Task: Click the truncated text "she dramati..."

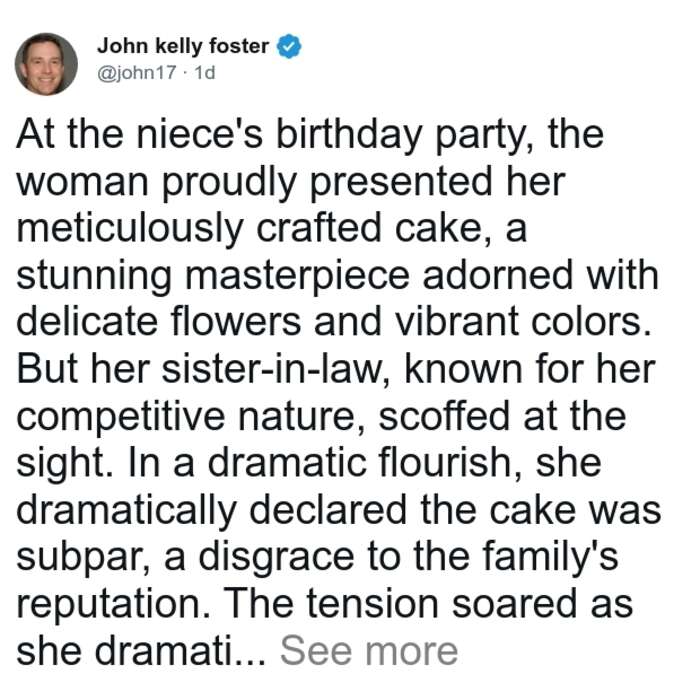Action: pos(141,651)
